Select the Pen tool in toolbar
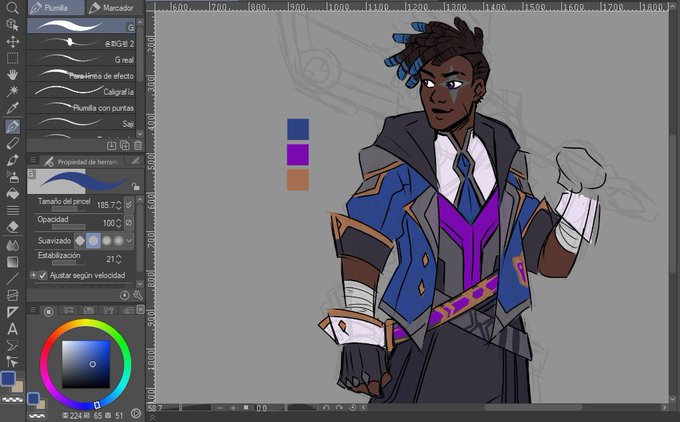 pos(12,126)
